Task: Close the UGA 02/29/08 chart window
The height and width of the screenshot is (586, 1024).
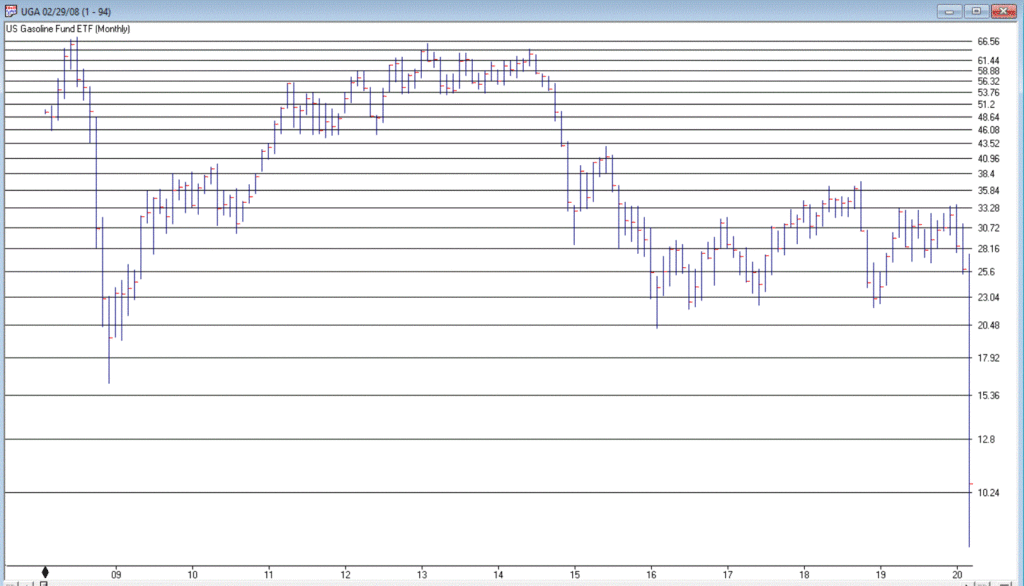Action: (1004, 11)
